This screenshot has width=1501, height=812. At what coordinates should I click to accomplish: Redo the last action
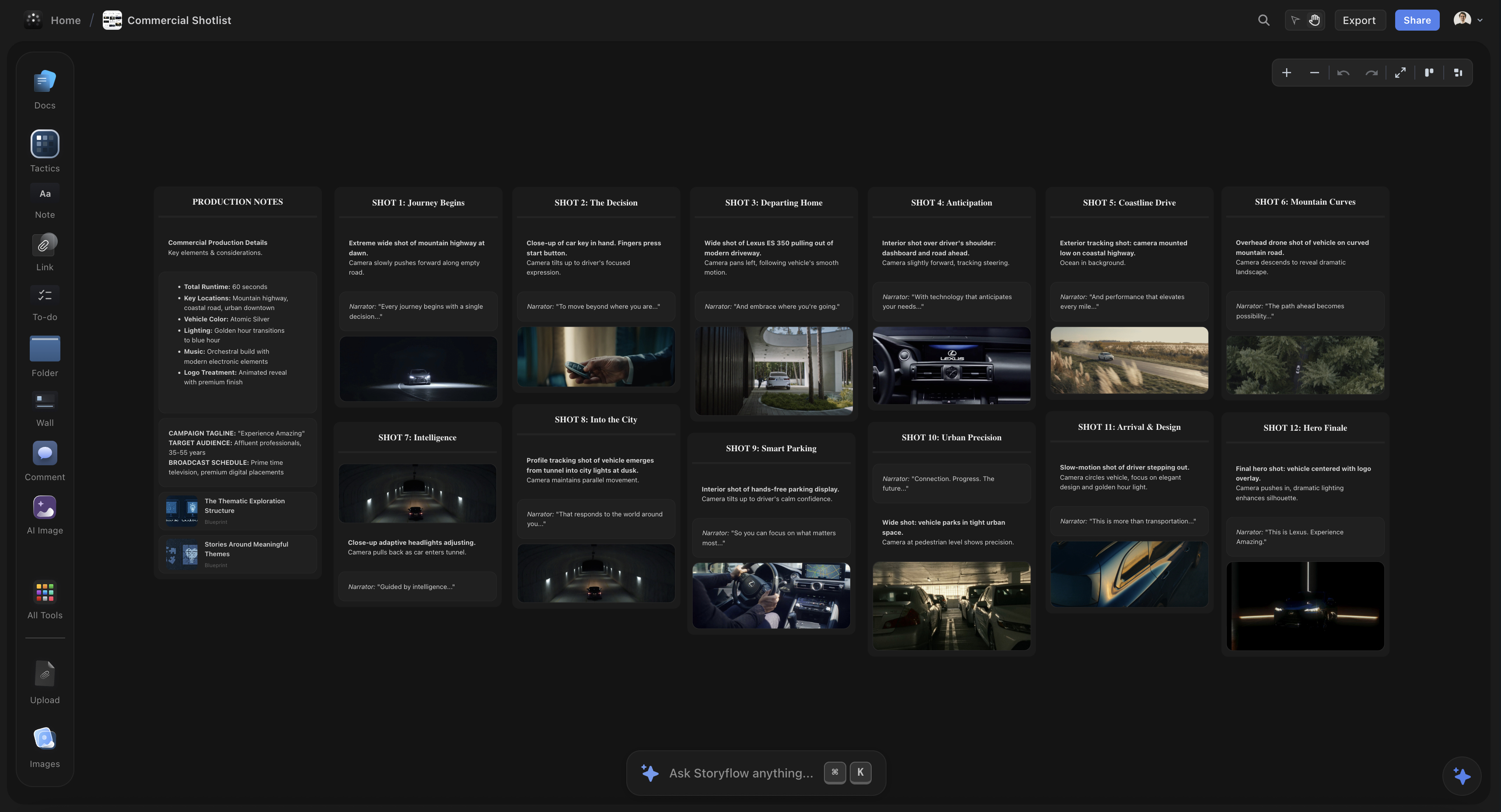pos(1371,72)
